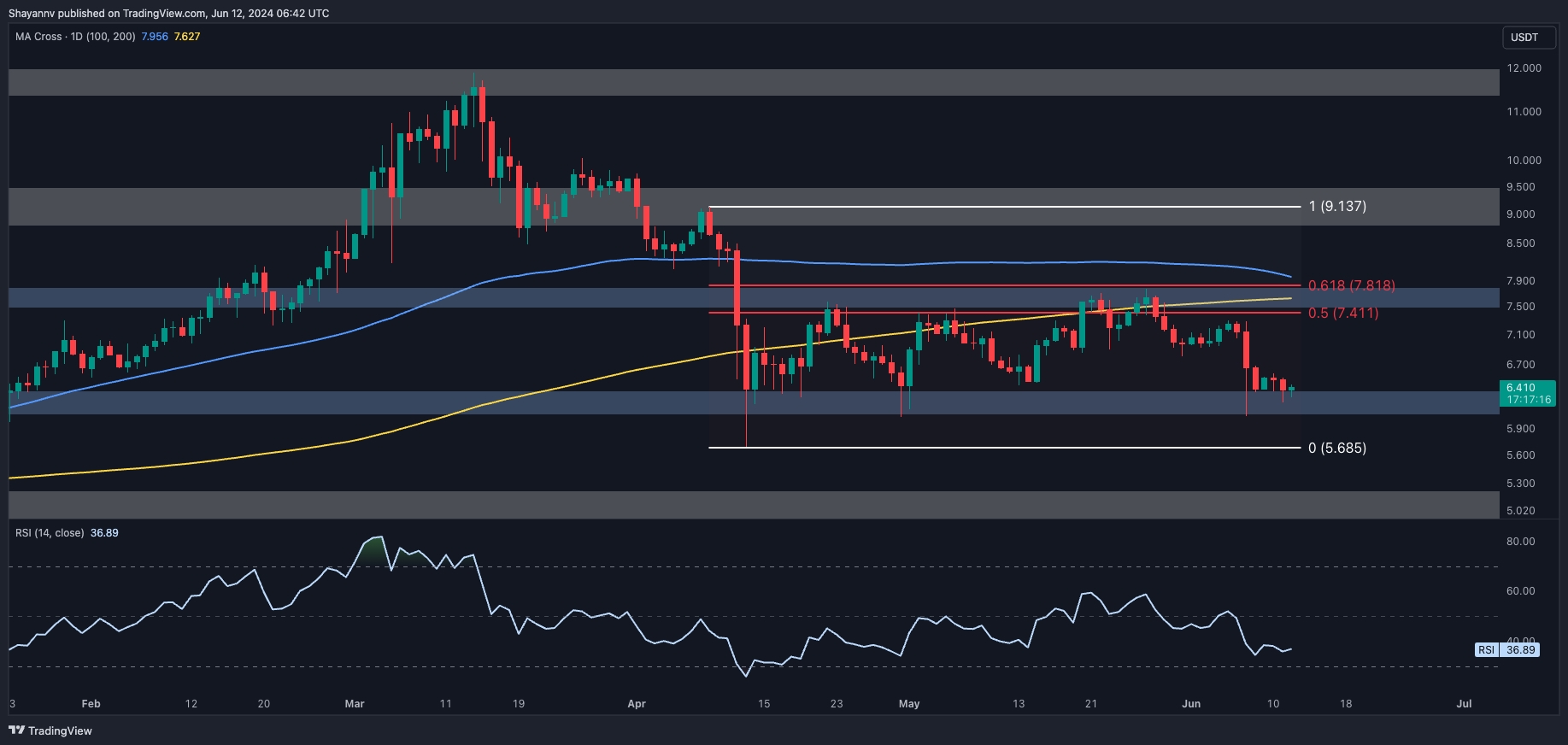1568x745 pixels.
Task: Click the published-by header text
Action: [168, 13]
